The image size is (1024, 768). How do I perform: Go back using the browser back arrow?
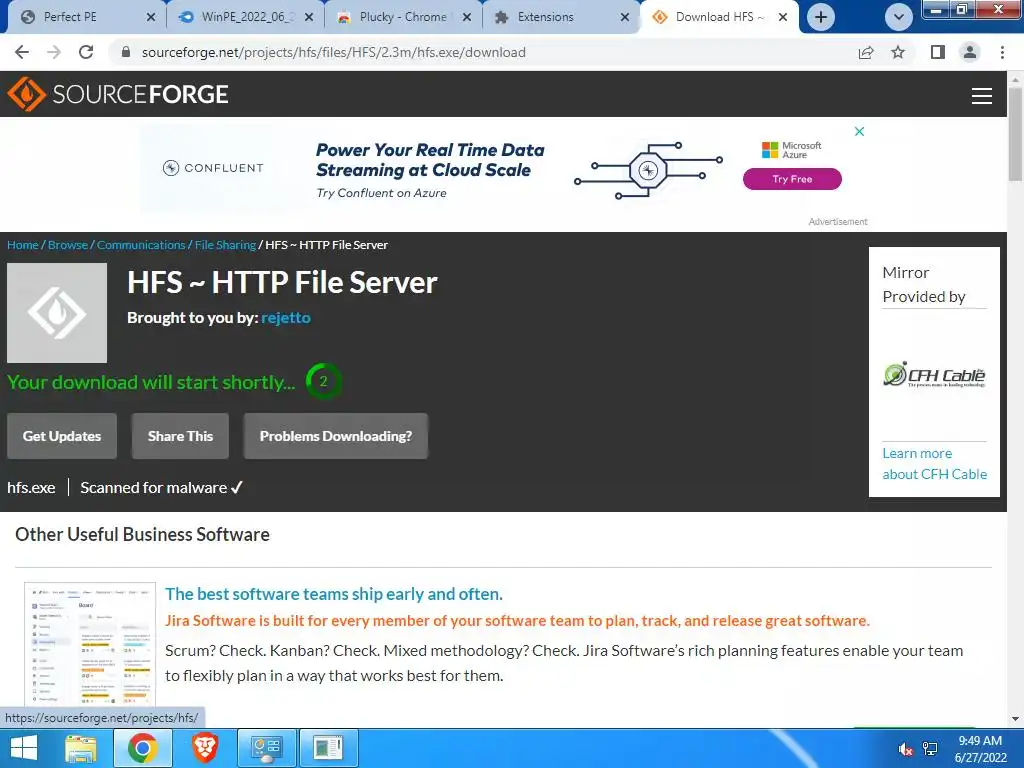pyautogui.click(x=22, y=52)
